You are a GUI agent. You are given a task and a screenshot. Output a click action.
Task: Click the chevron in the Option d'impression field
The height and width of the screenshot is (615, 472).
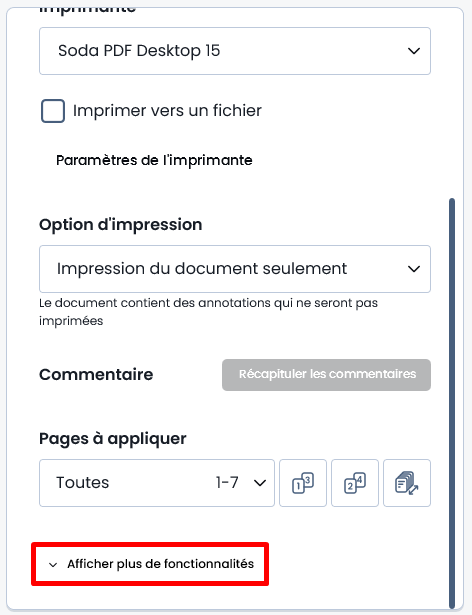tap(414, 269)
